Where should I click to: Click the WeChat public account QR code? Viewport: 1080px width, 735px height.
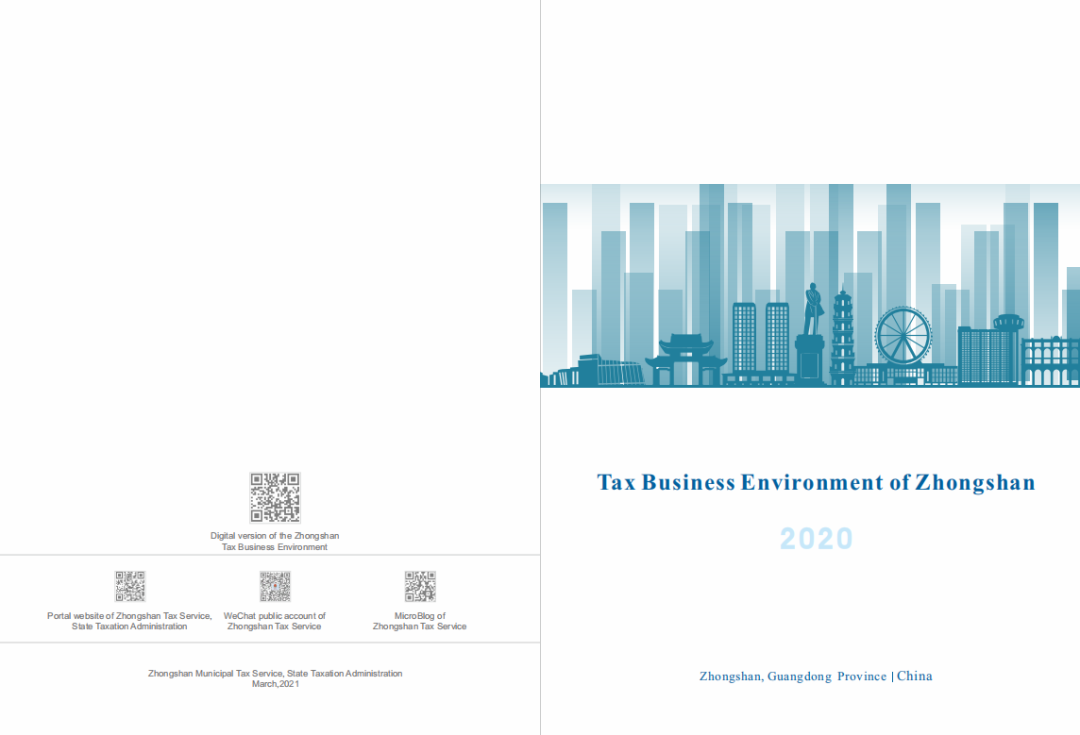275,586
